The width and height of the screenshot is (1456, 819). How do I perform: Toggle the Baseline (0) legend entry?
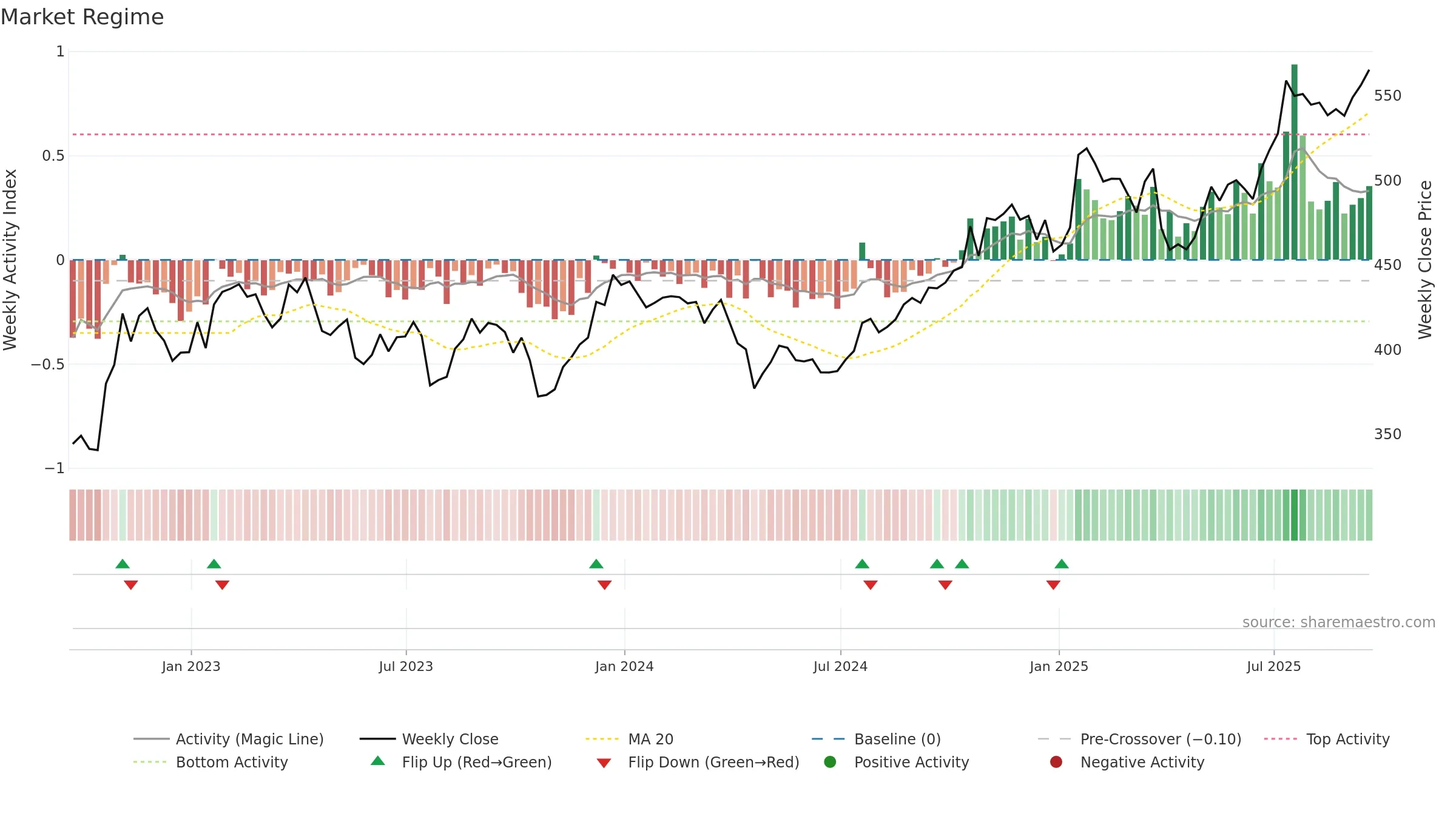coord(876,739)
